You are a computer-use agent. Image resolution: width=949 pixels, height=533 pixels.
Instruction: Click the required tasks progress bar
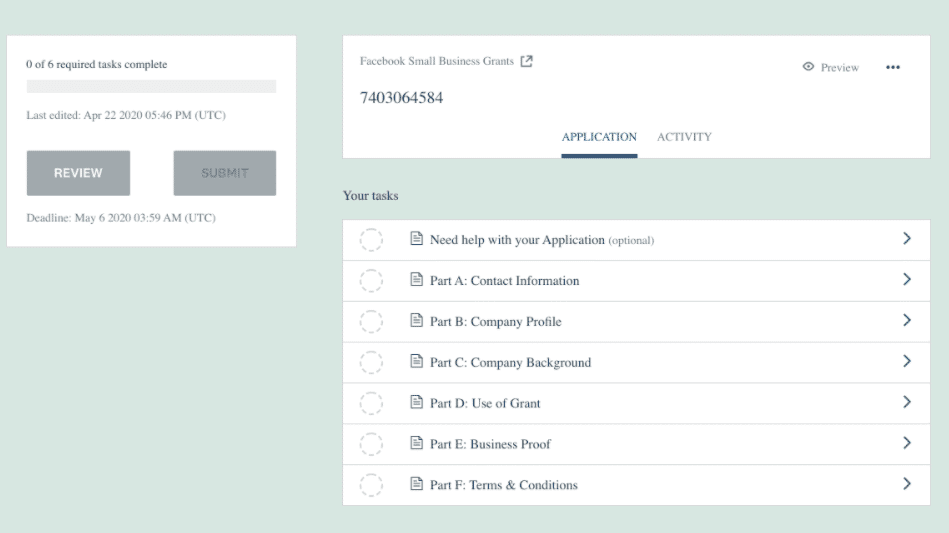coord(151,87)
